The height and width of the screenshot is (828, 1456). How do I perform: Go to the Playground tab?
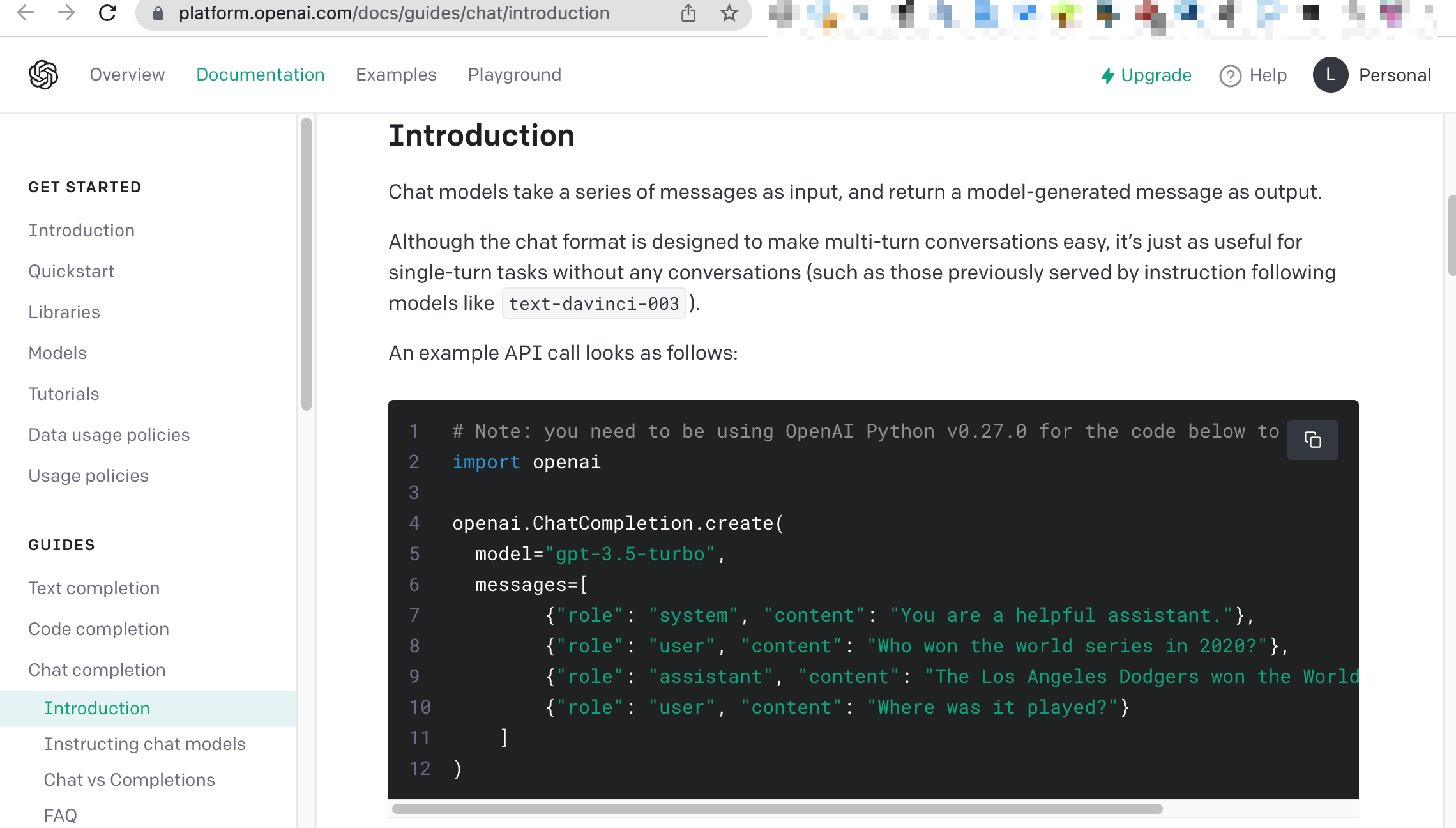pyautogui.click(x=515, y=75)
